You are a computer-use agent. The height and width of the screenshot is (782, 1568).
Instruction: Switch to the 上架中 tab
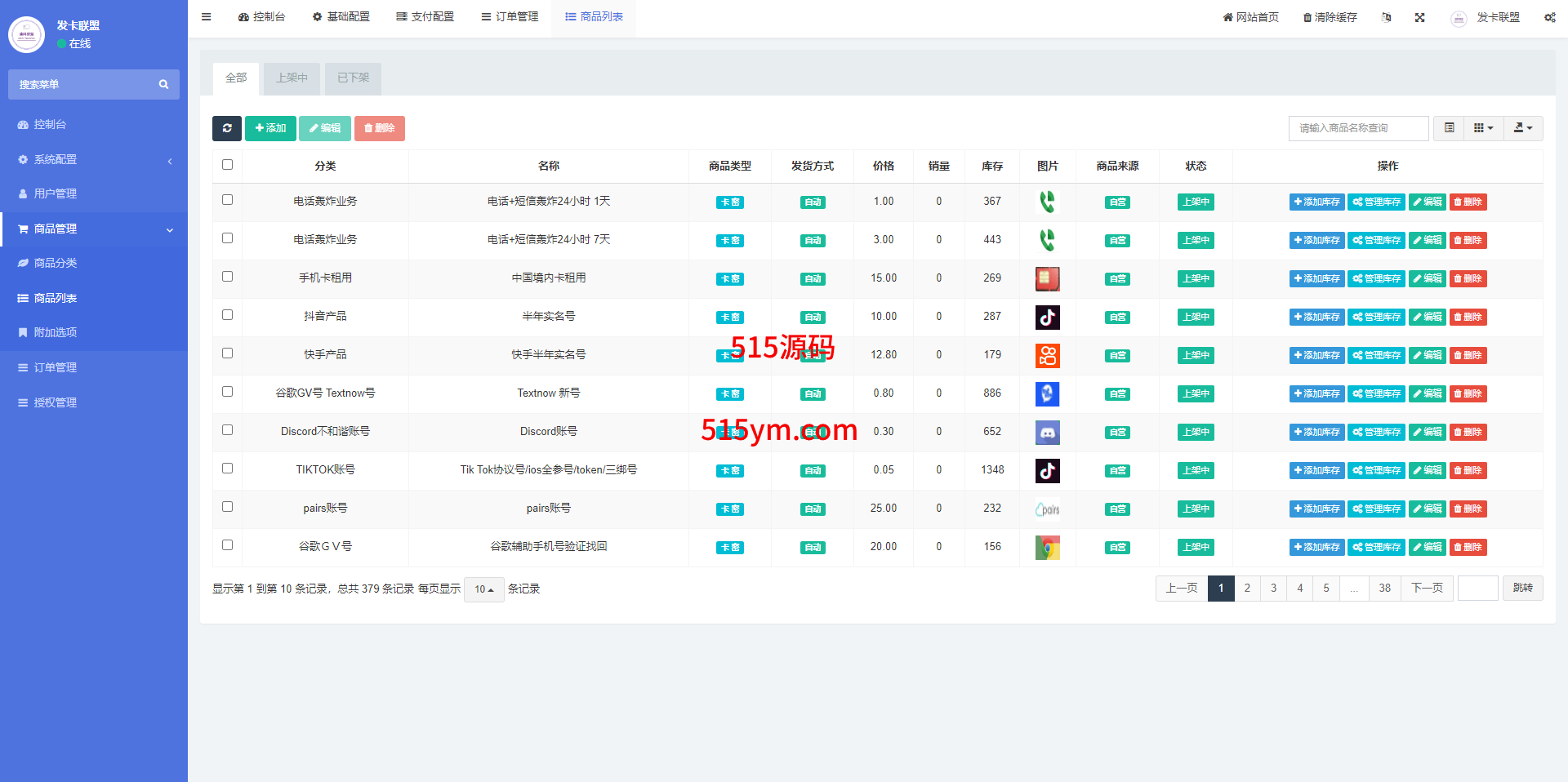[292, 78]
